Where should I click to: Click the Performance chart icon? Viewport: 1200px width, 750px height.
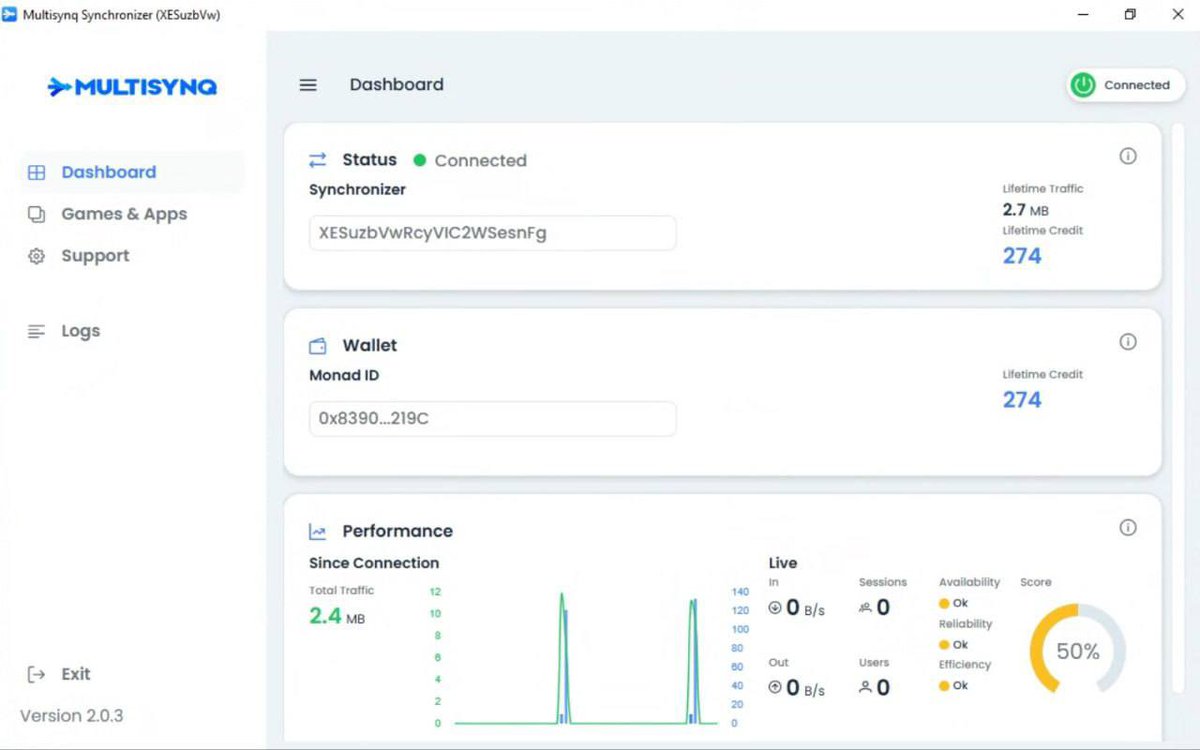(318, 531)
